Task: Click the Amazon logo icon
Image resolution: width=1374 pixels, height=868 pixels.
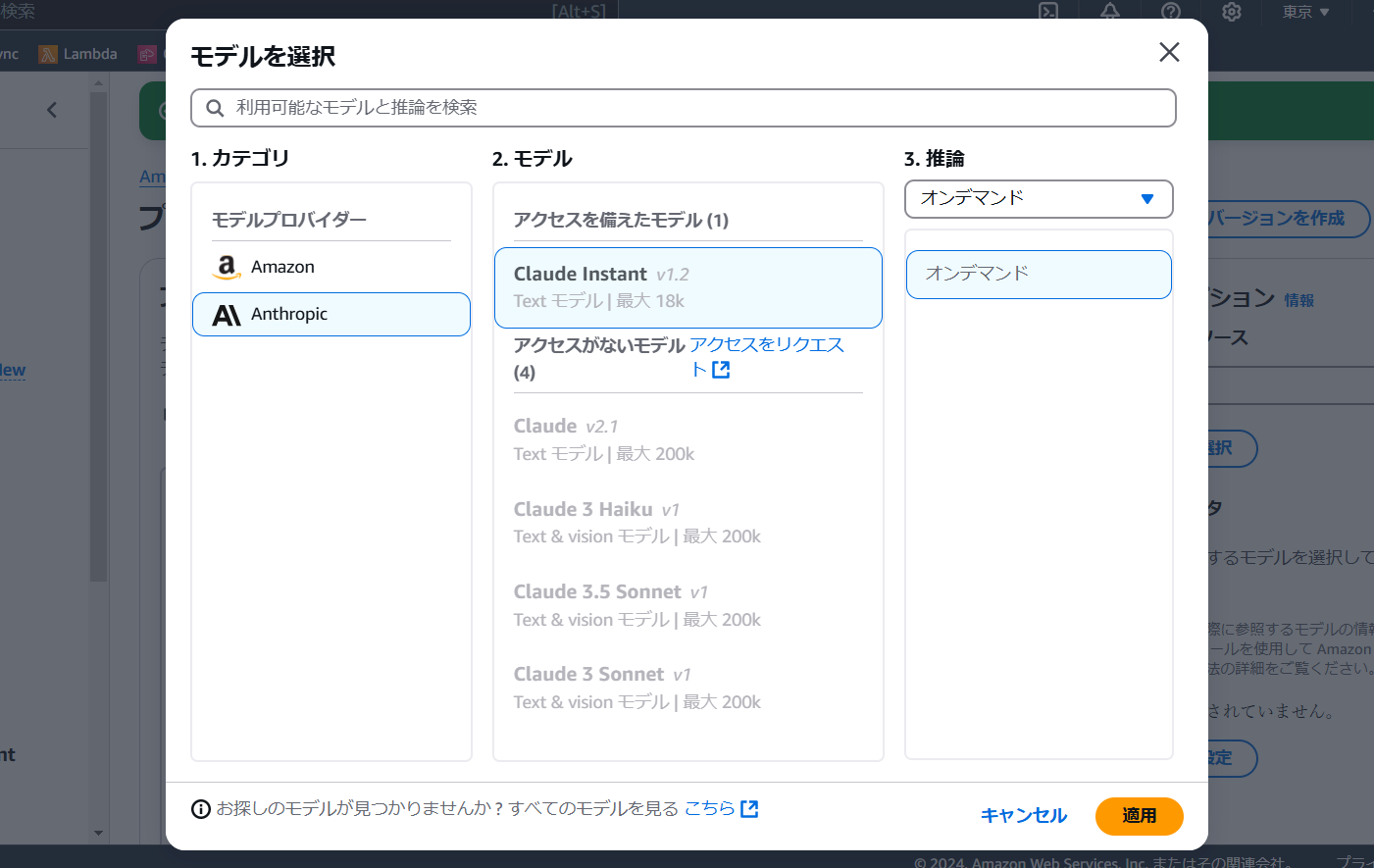Action: point(227,267)
